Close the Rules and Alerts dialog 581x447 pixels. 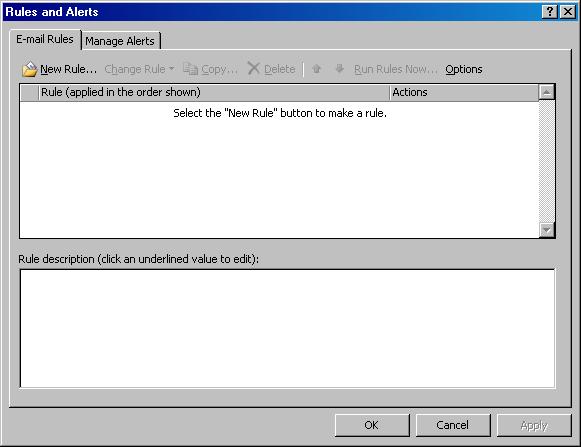[x=568, y=12]
